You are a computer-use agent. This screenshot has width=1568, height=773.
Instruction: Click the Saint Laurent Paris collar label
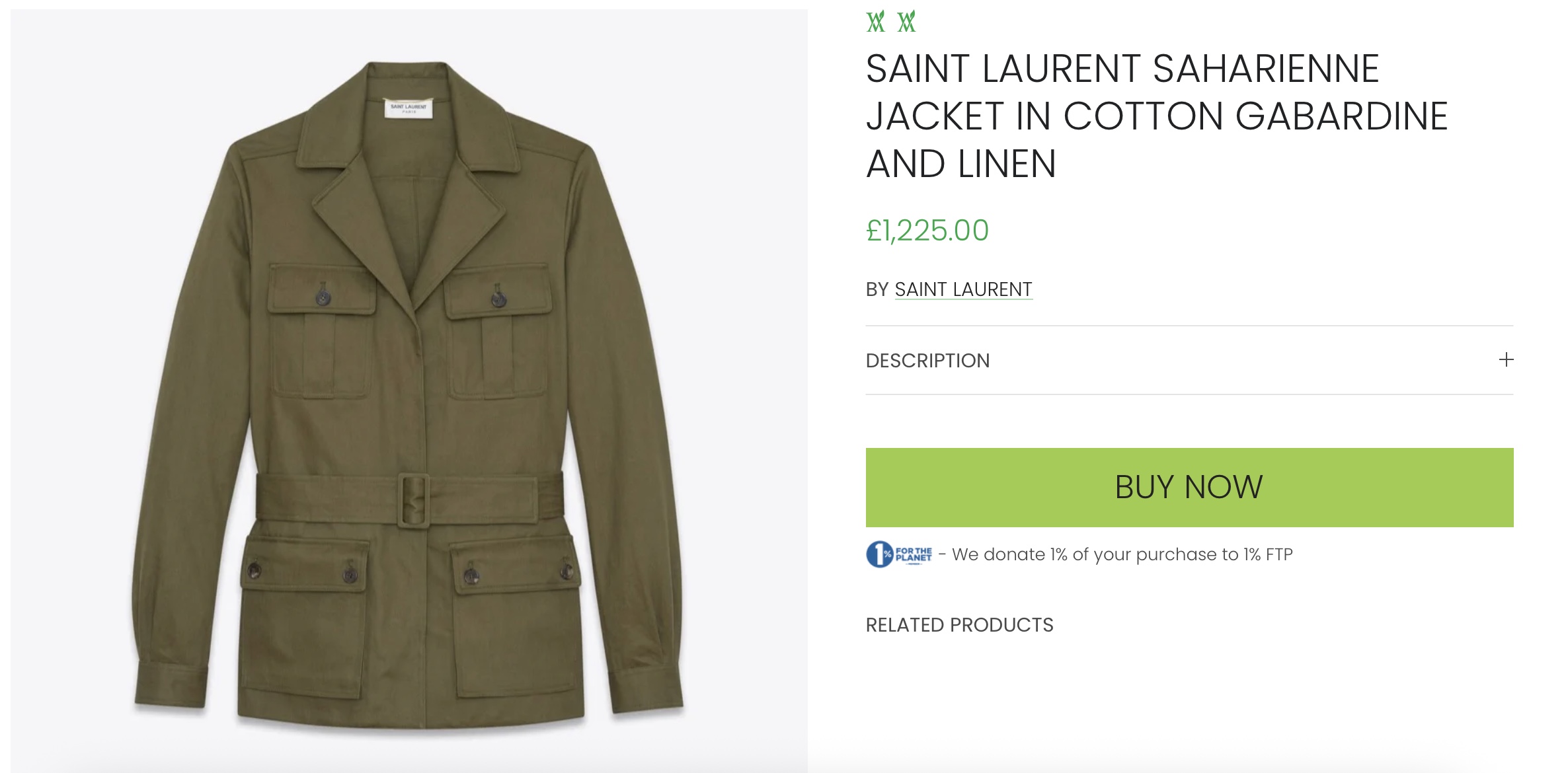[x=409, y=108]
